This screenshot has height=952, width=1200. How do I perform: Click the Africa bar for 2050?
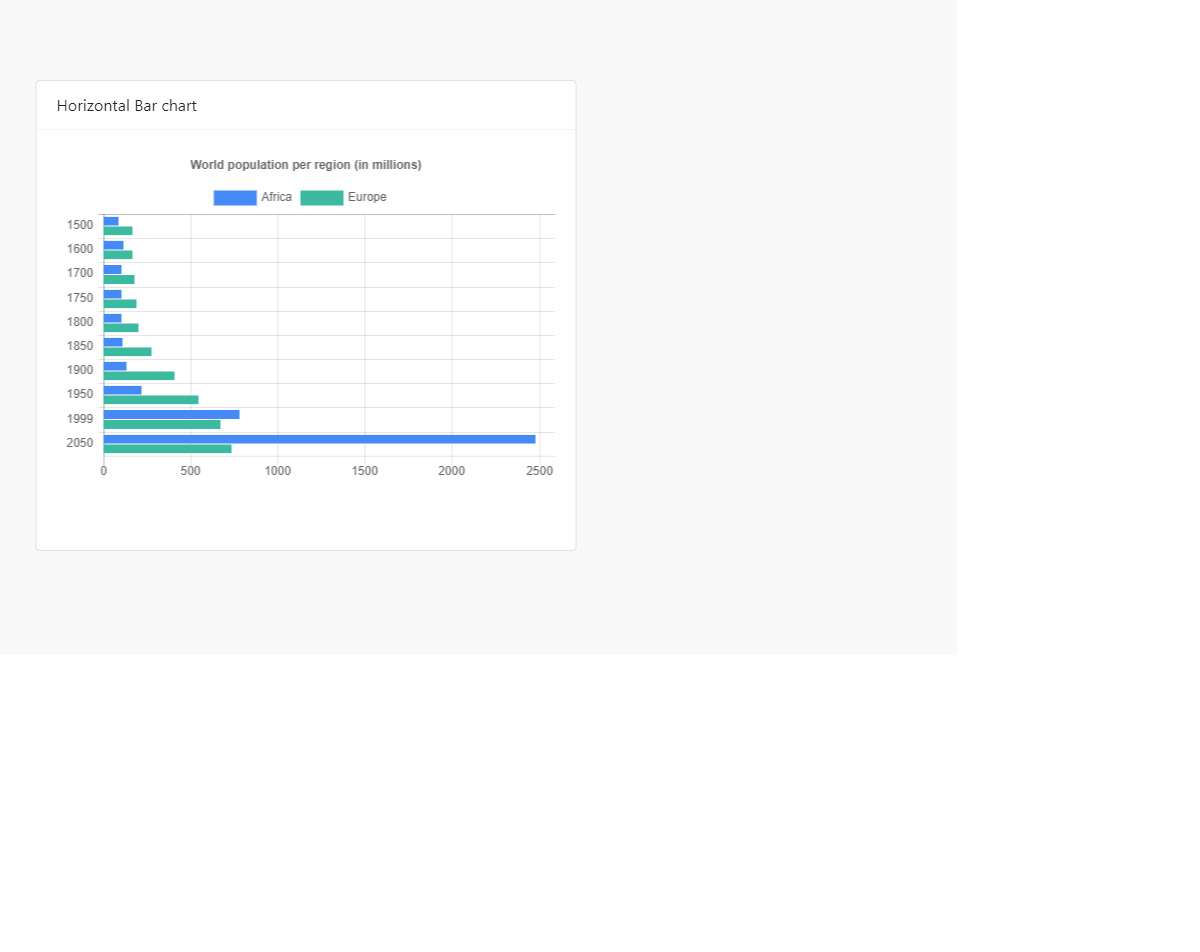point(319,439)
